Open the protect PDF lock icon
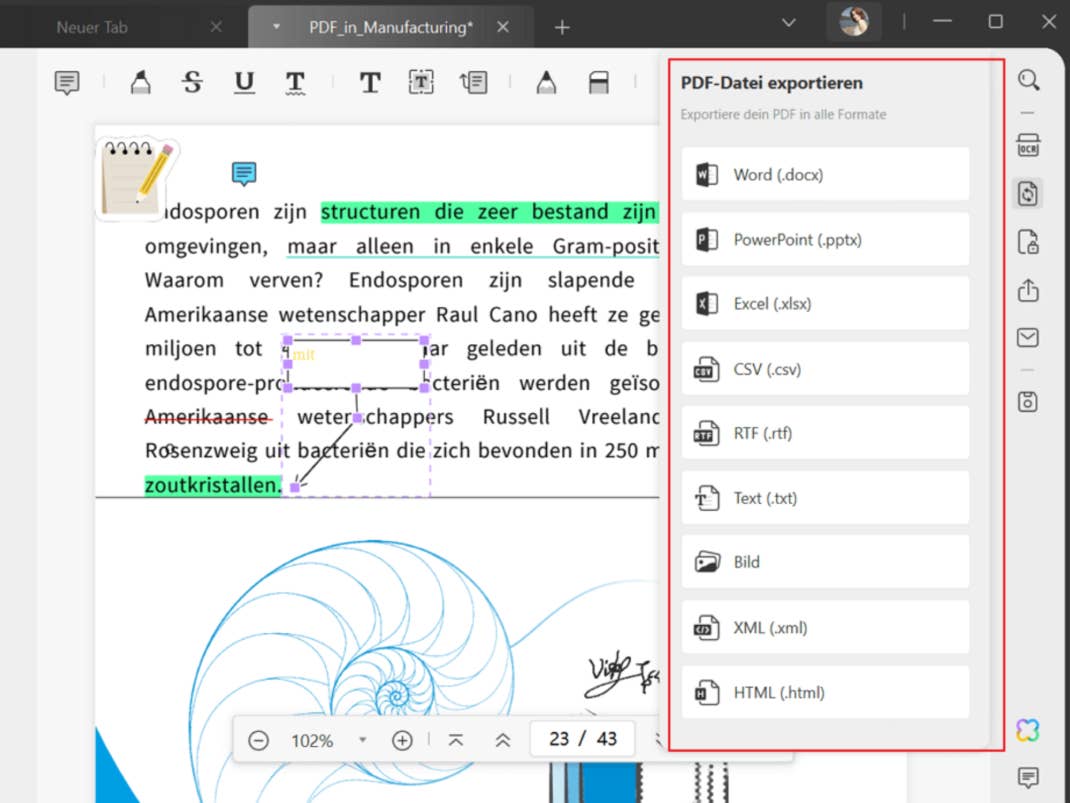The image size is (1070, 803). pyautogui.click(x=1027, y=241)
